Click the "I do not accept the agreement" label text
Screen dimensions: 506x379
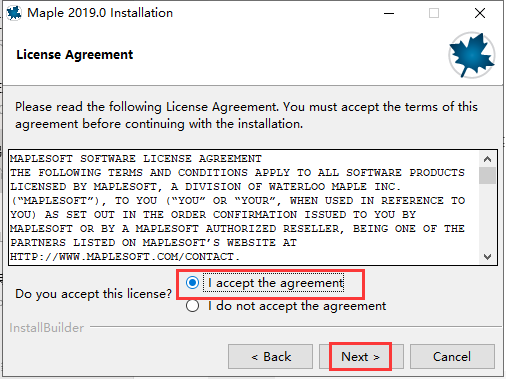pos(297,306)
